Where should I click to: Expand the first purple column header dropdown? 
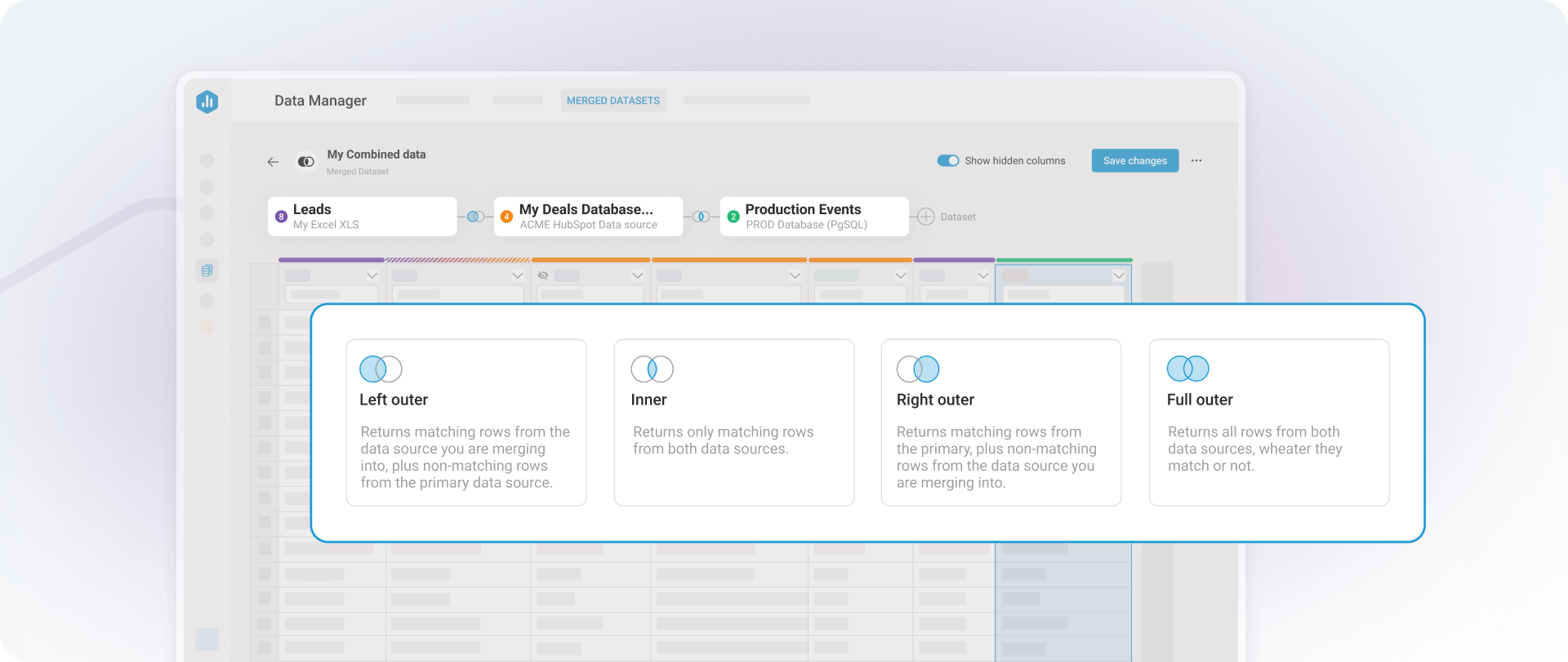(x=372, y=276)
